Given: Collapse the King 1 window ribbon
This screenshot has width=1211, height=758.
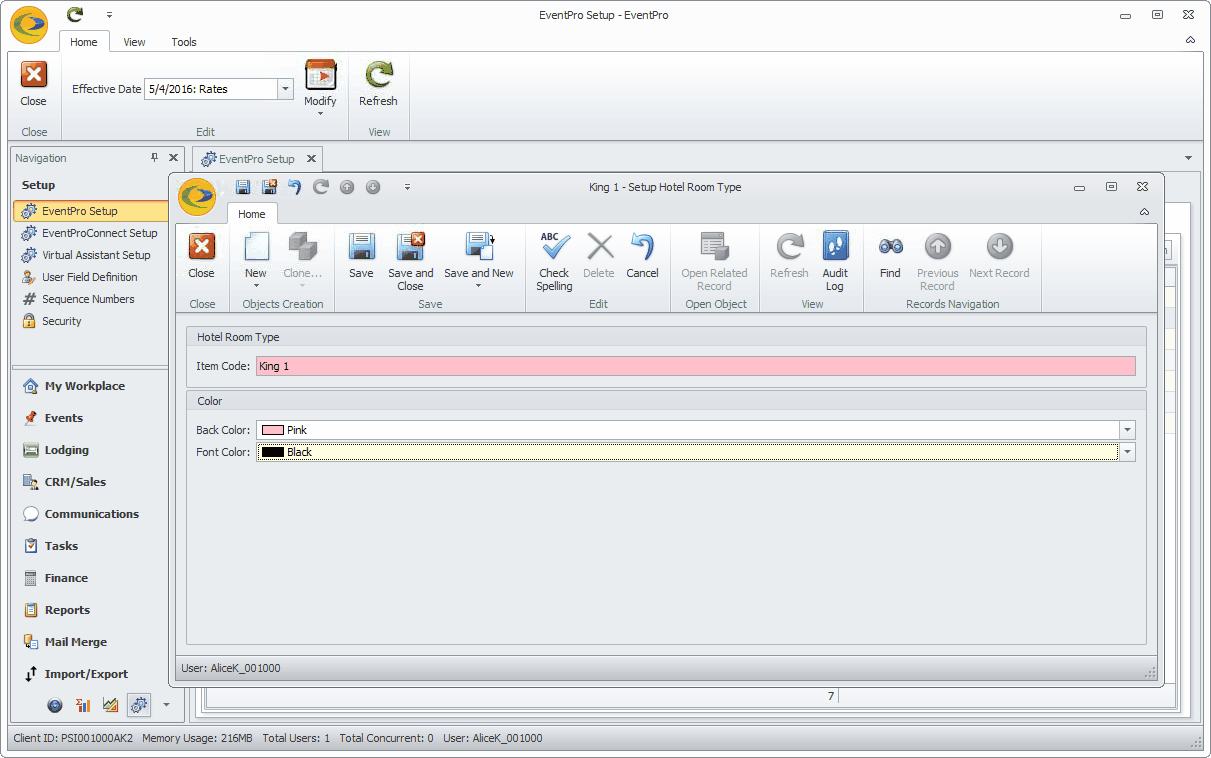Looking at the screenshot, I should pyautogui.click(x=1144, y=212).
